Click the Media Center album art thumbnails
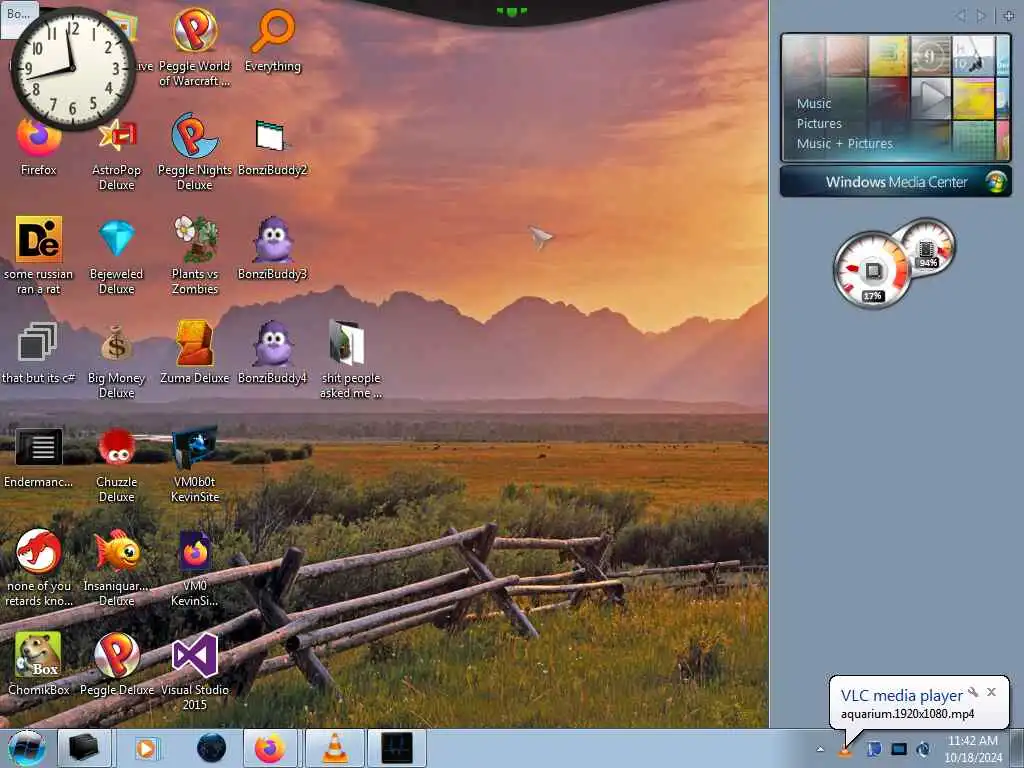Screen dimensions: 1024x768 pyautogui.click(x=895, y=98)
